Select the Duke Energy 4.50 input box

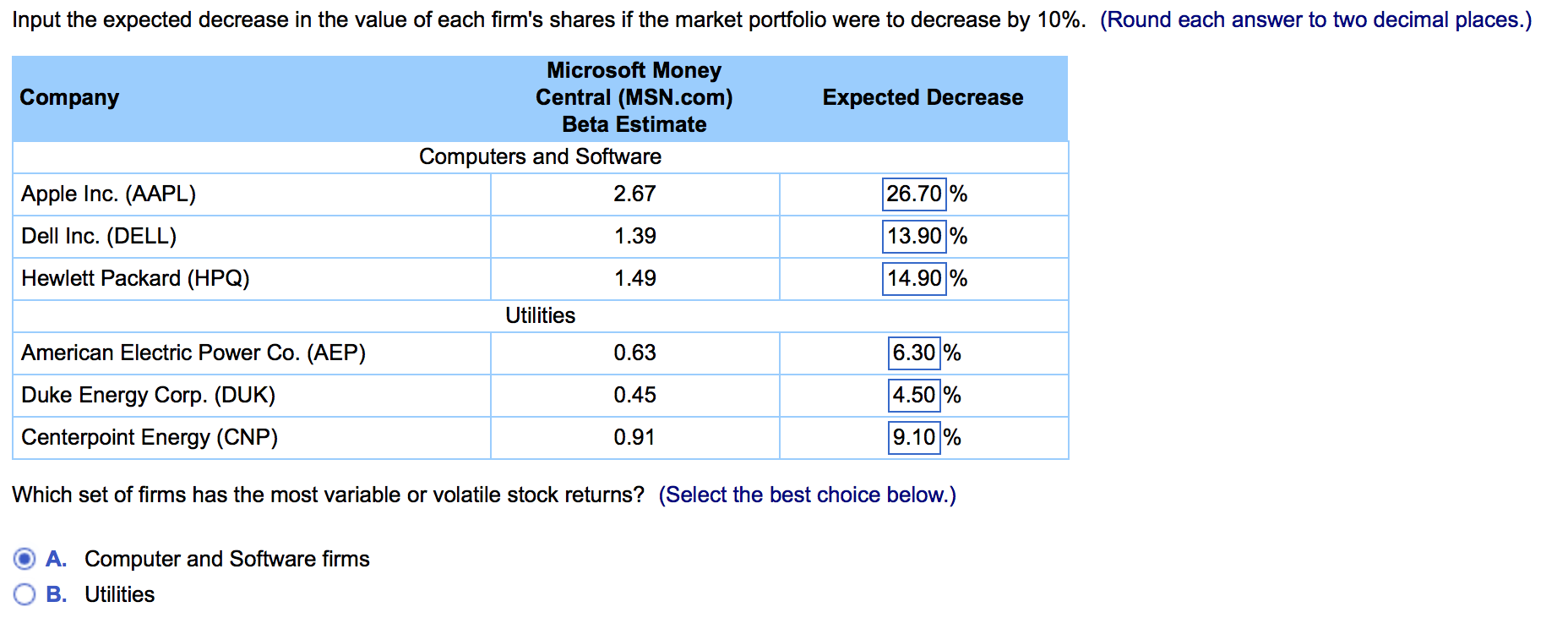[x=913, y=395]
